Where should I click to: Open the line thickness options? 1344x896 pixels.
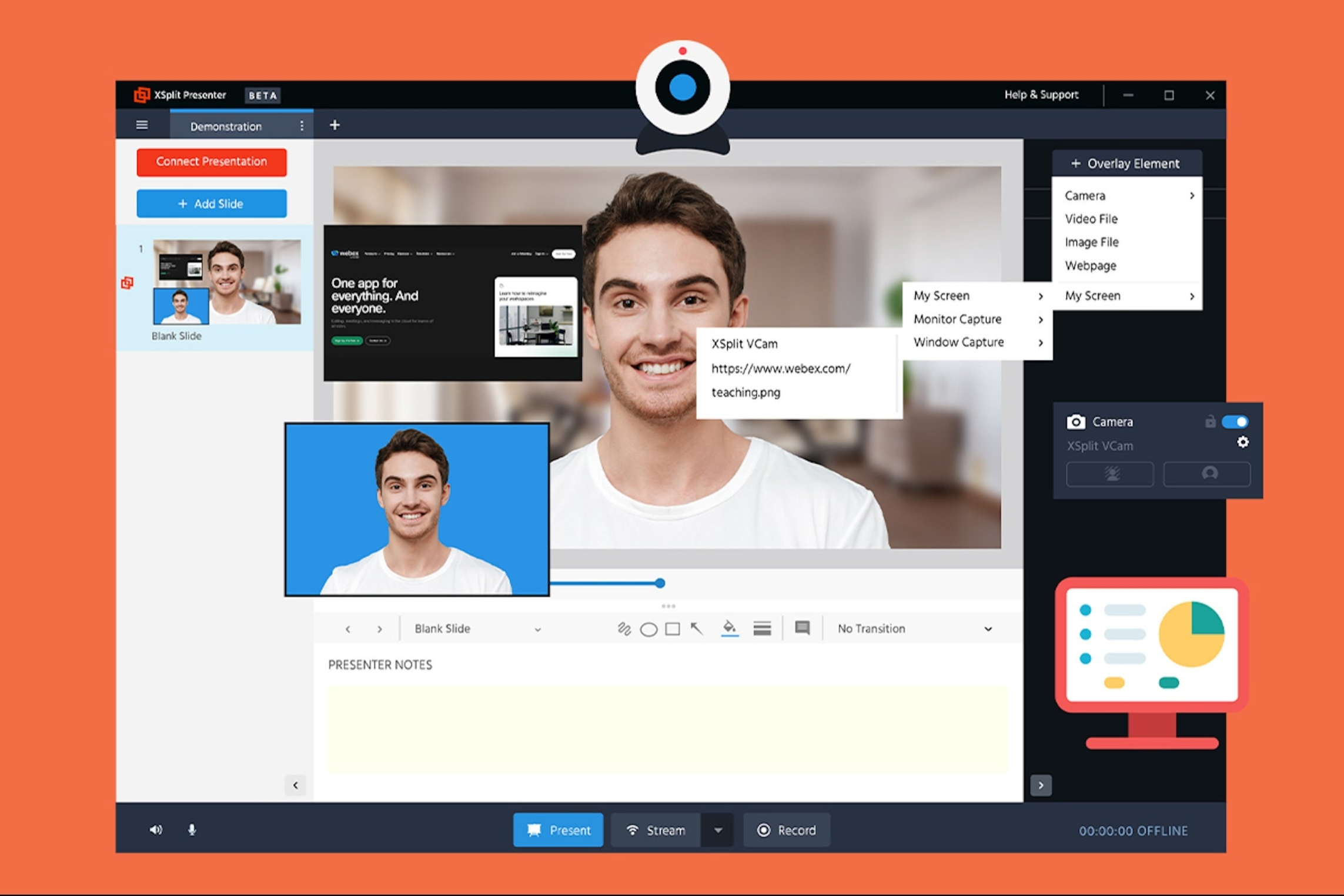click(762, 628)
